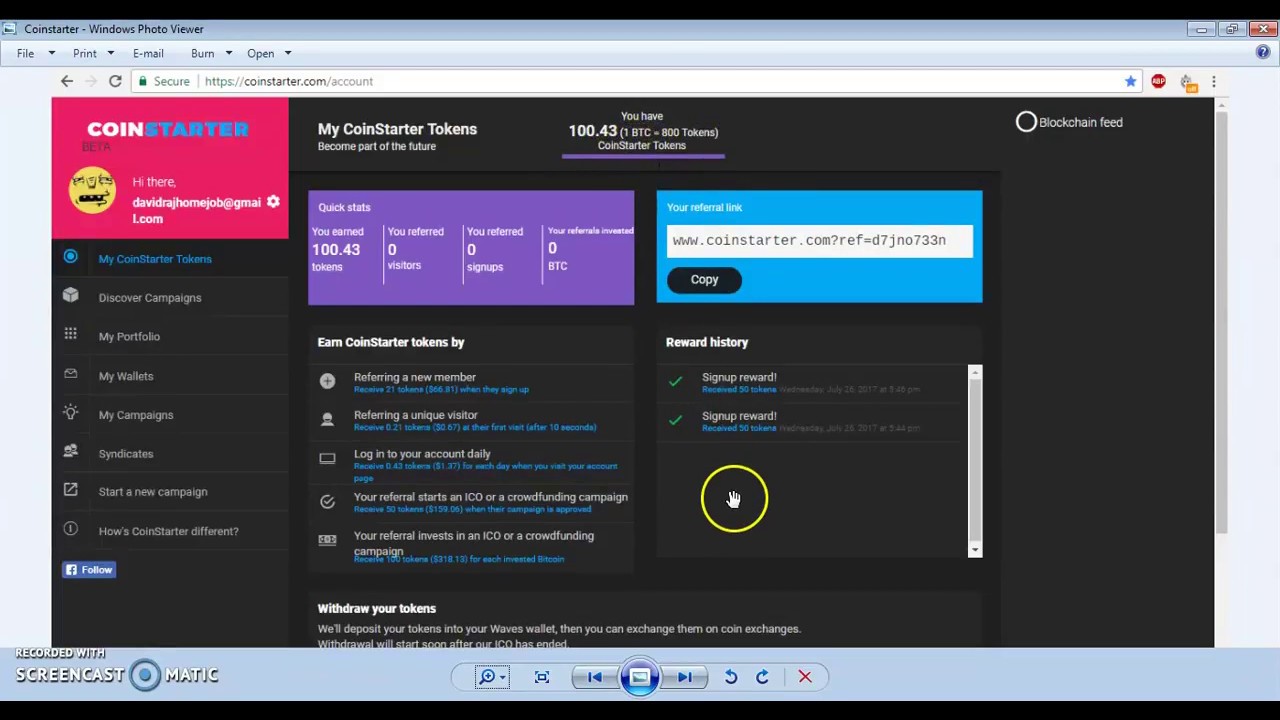The width and height of the screenshot is (1280, 720).
Task: Click the Reward history scrollbar down arrow
Action: point(975,550)
